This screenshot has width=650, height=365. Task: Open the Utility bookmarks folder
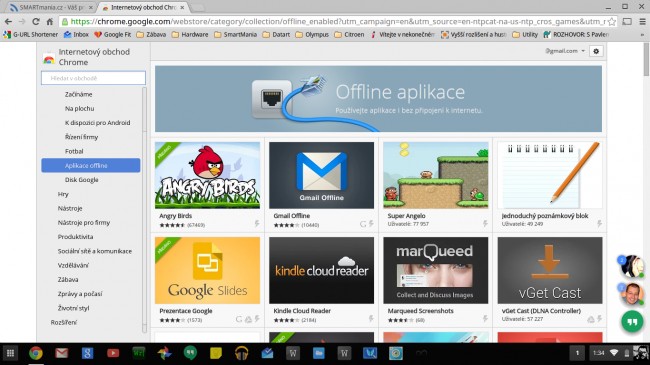click(525, 35)
